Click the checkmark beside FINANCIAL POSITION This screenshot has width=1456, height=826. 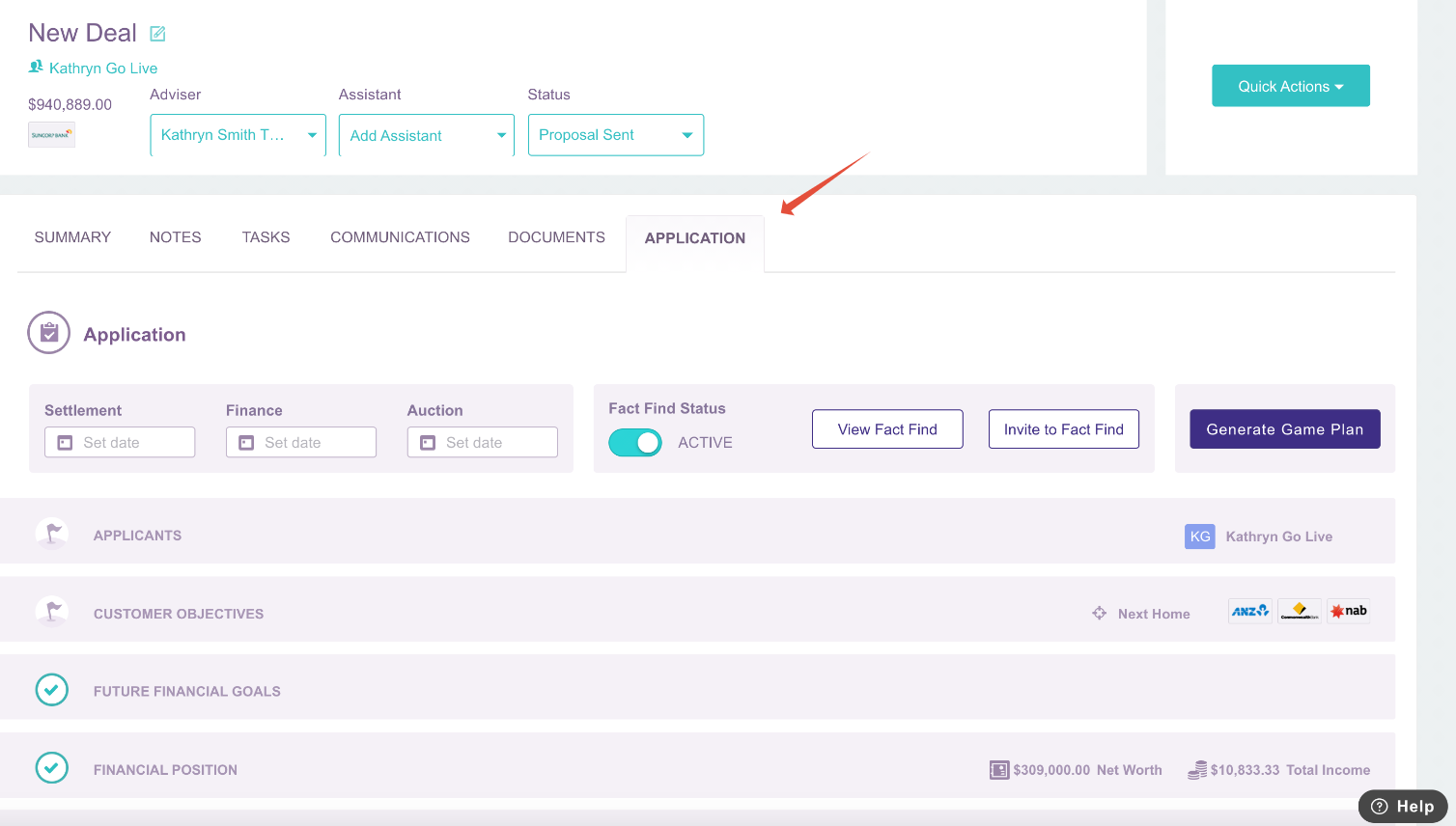(x=52, y=767)
